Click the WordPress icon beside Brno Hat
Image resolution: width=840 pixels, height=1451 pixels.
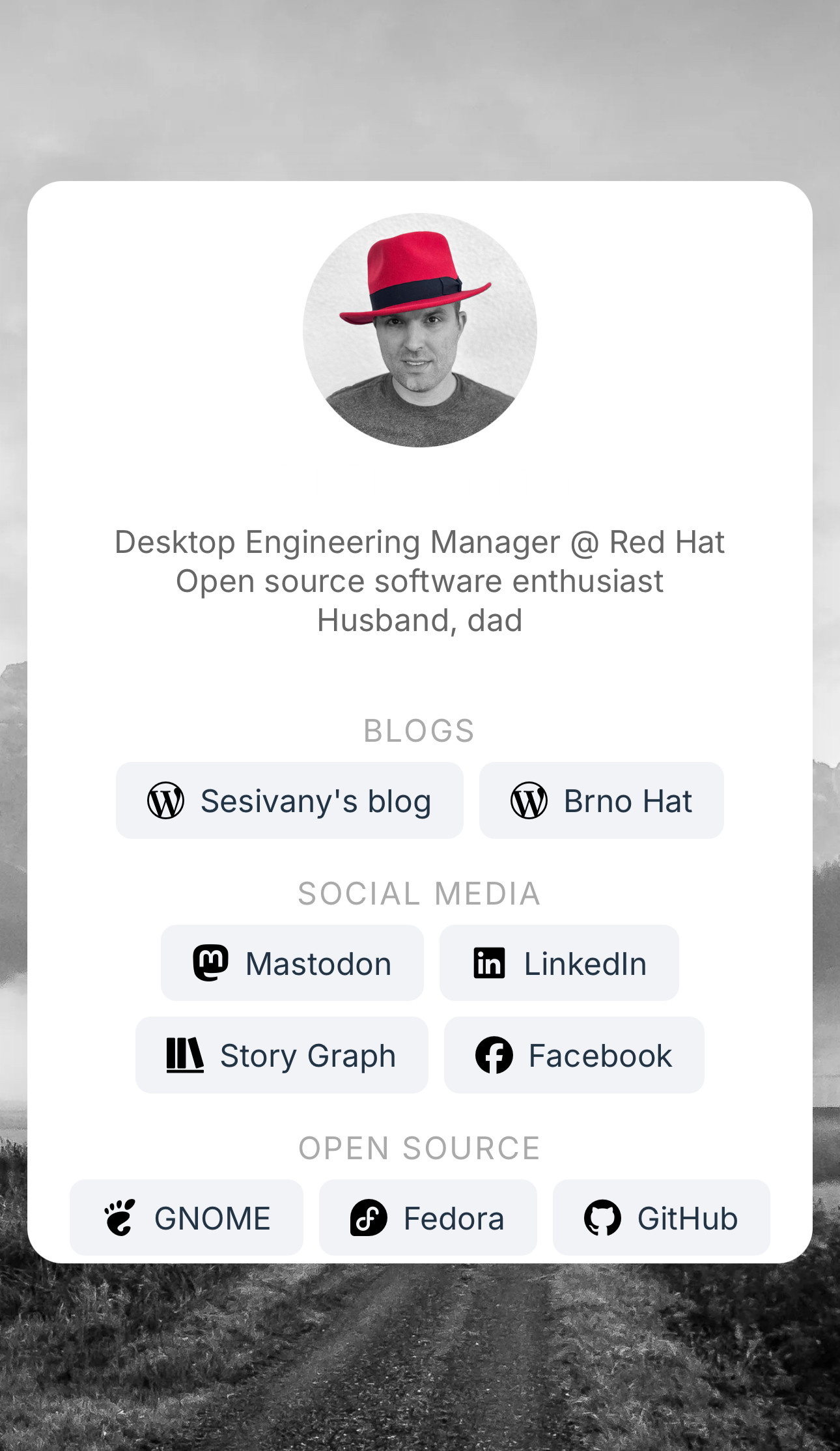529,800
